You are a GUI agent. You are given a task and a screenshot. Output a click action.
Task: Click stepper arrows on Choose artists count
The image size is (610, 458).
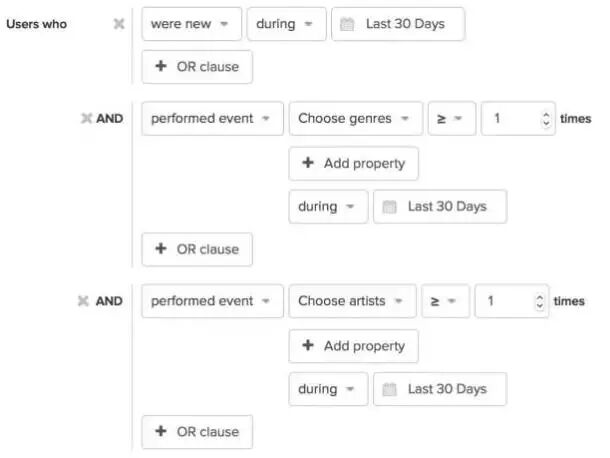(541, 301)
